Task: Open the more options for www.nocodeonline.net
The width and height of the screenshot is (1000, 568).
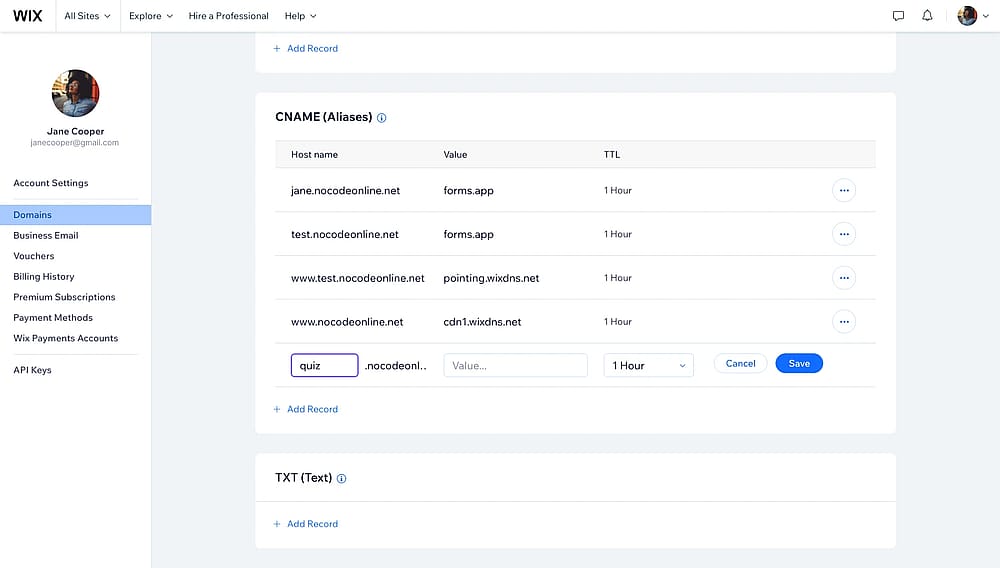Action: point(844,322)
